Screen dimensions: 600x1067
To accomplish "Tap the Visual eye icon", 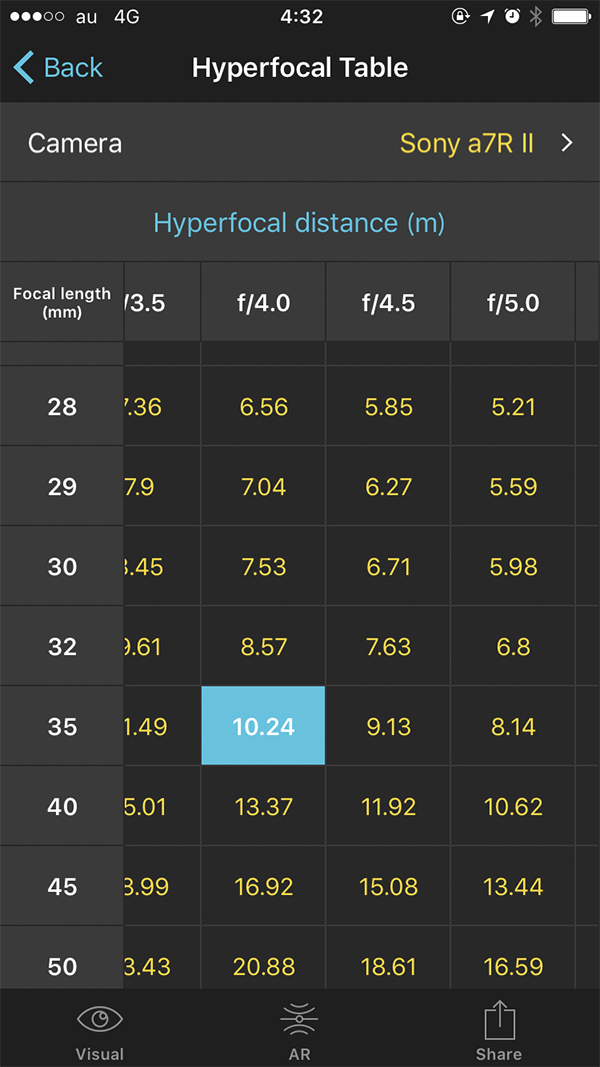I will 100,1019.
